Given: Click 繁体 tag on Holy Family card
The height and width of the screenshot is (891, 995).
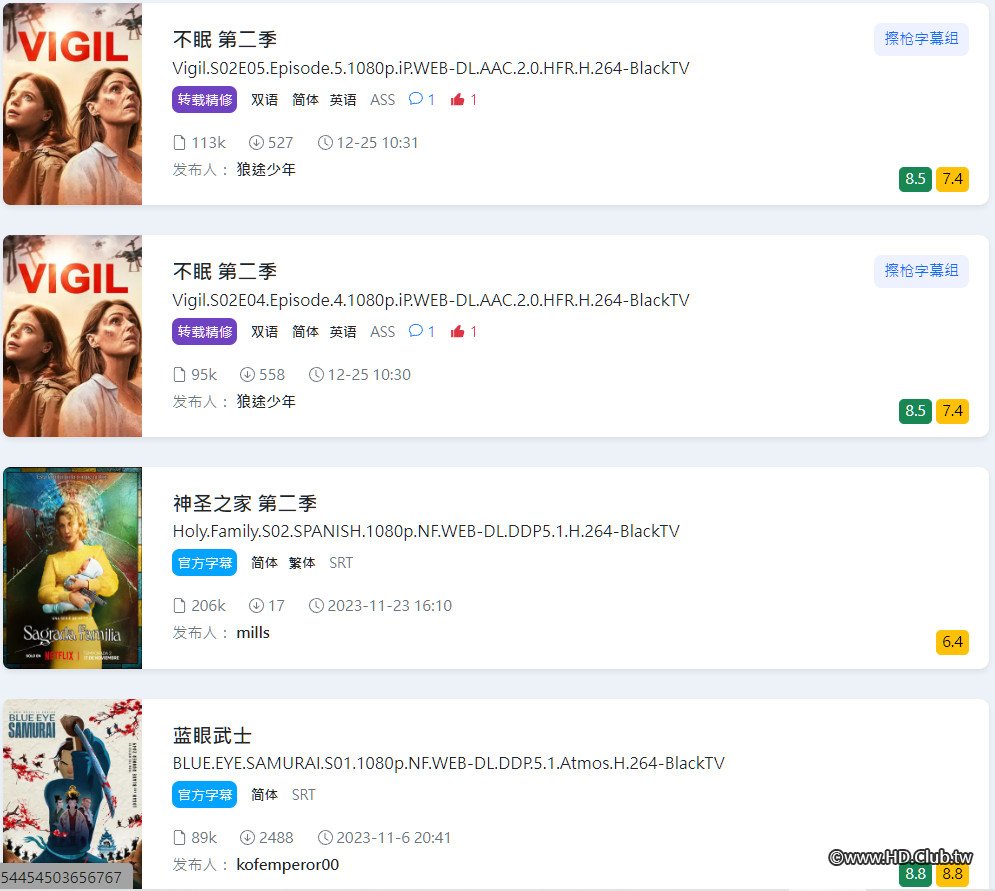Looking at the screenshot, I should pyautogui.click(x=302, y=563).
